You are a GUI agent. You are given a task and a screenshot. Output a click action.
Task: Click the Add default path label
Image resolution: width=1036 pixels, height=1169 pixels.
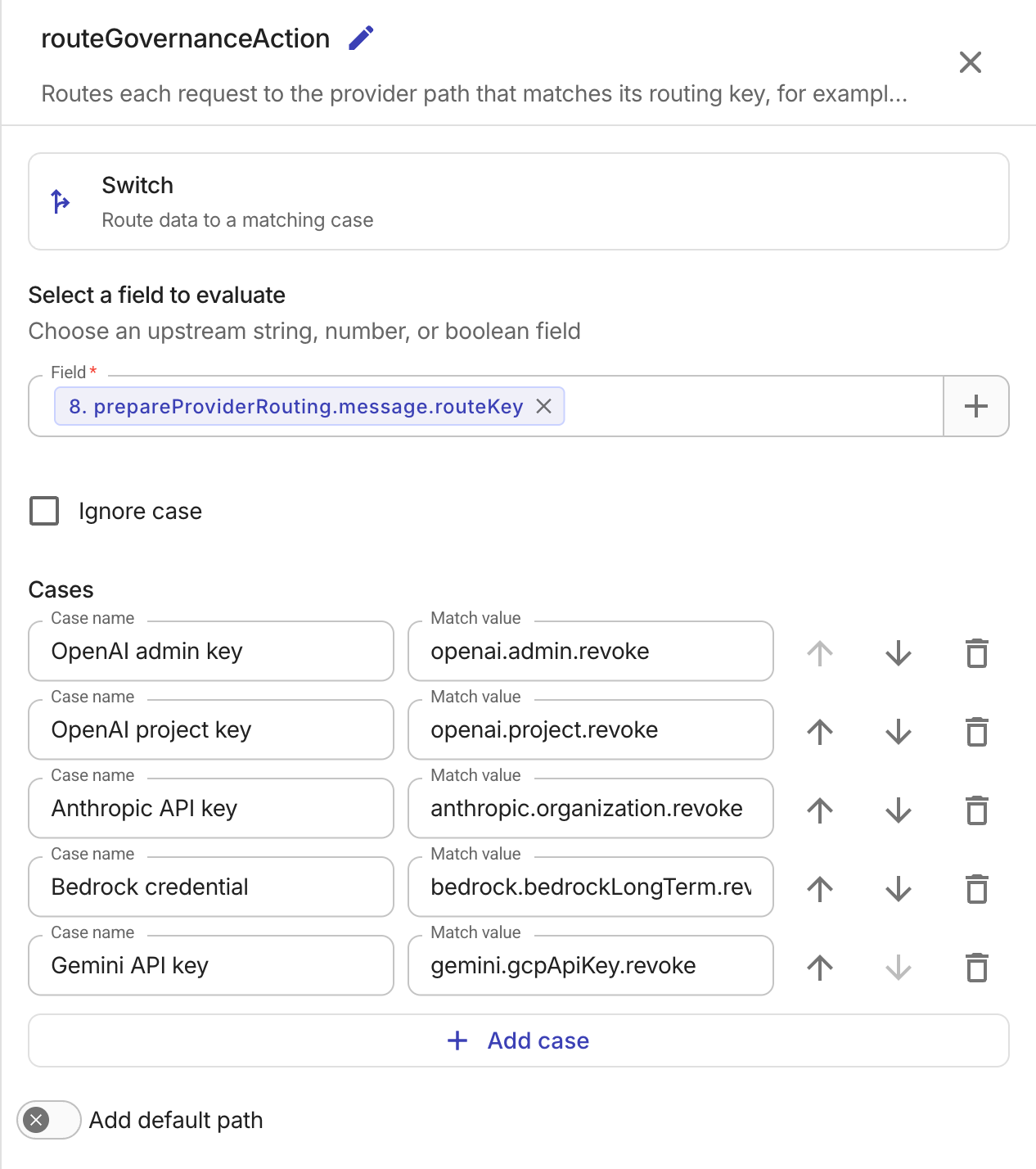pos(176,1120)
